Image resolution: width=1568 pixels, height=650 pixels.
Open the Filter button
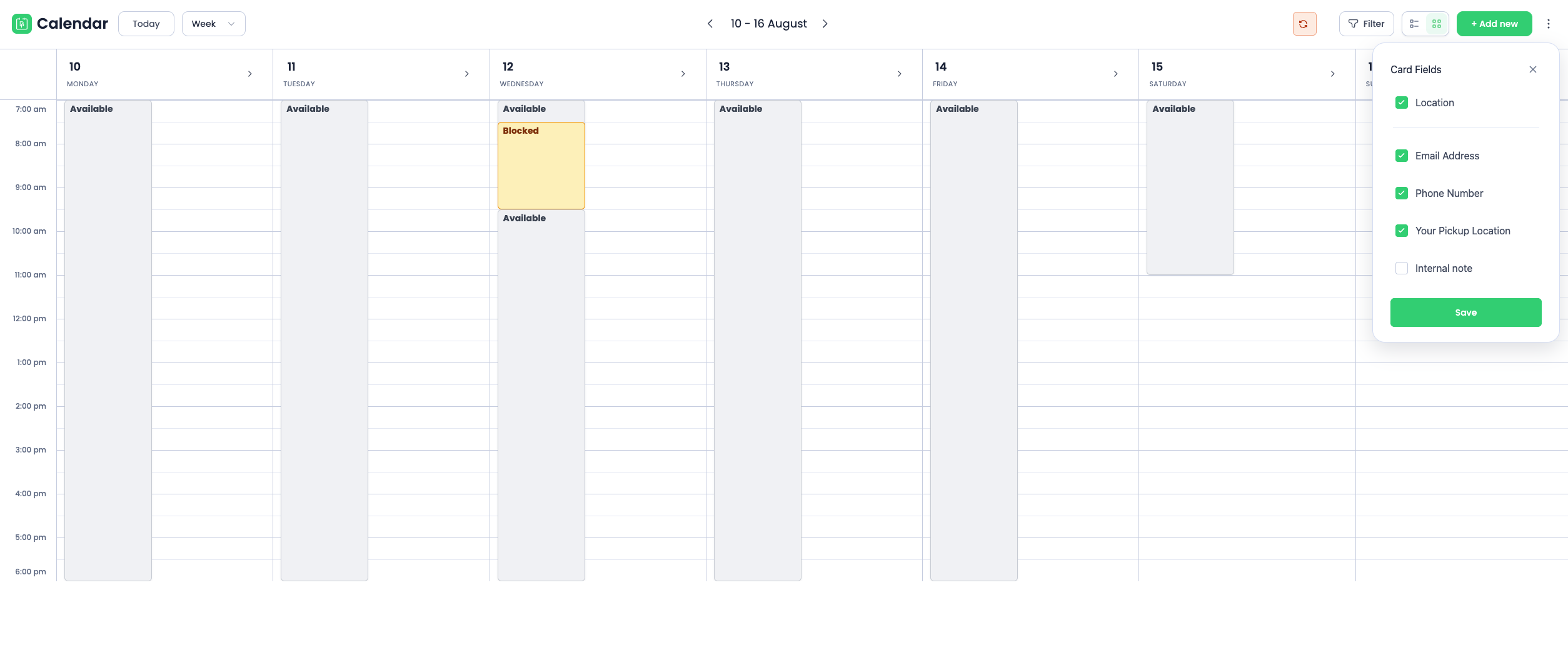click(x=1366, y=24)
